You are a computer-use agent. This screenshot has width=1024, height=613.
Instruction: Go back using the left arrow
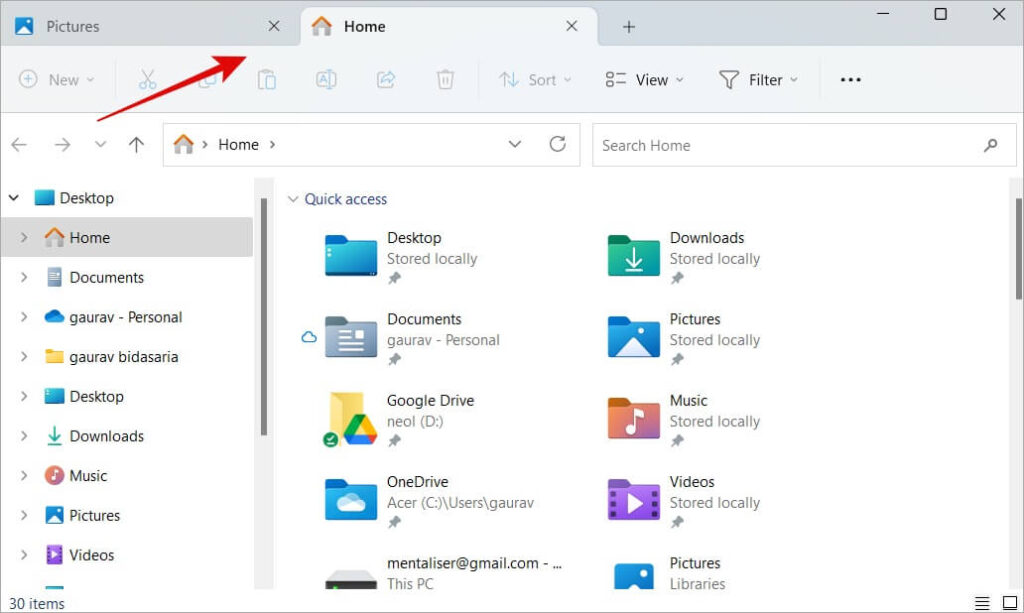click(19, 144)
